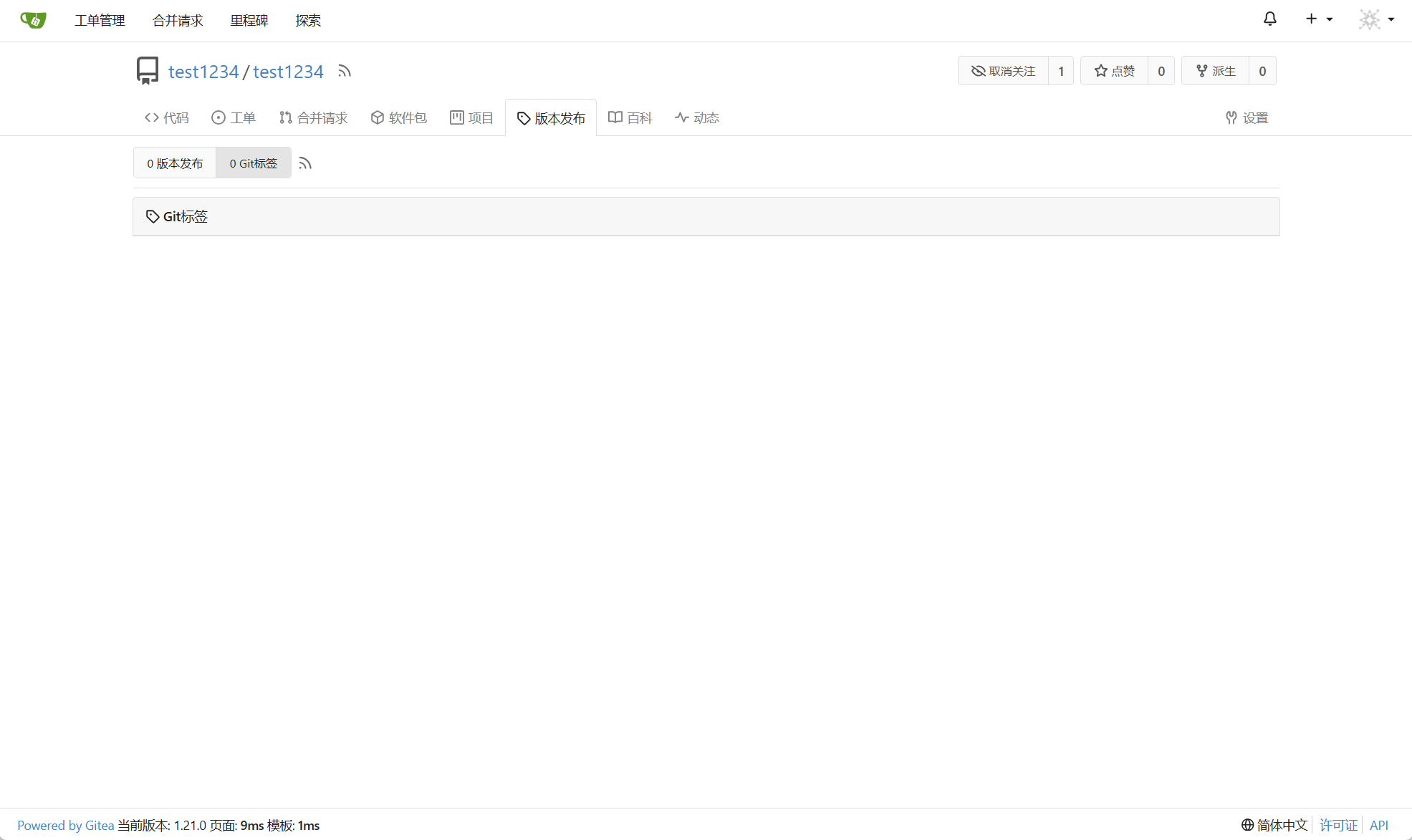Click the repository RSS feed icon
The height and width of the screenshot is (840, 1412).
[x=345, y=71]
